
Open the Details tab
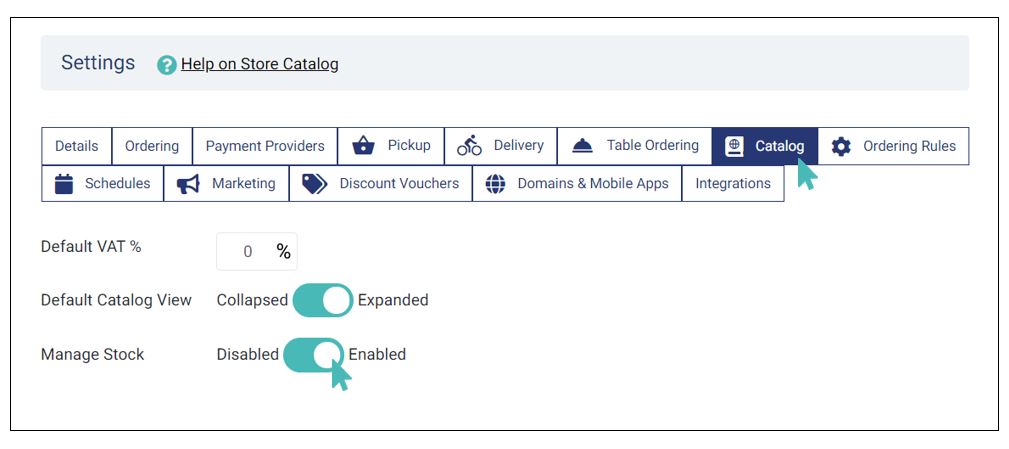[77, 146]
